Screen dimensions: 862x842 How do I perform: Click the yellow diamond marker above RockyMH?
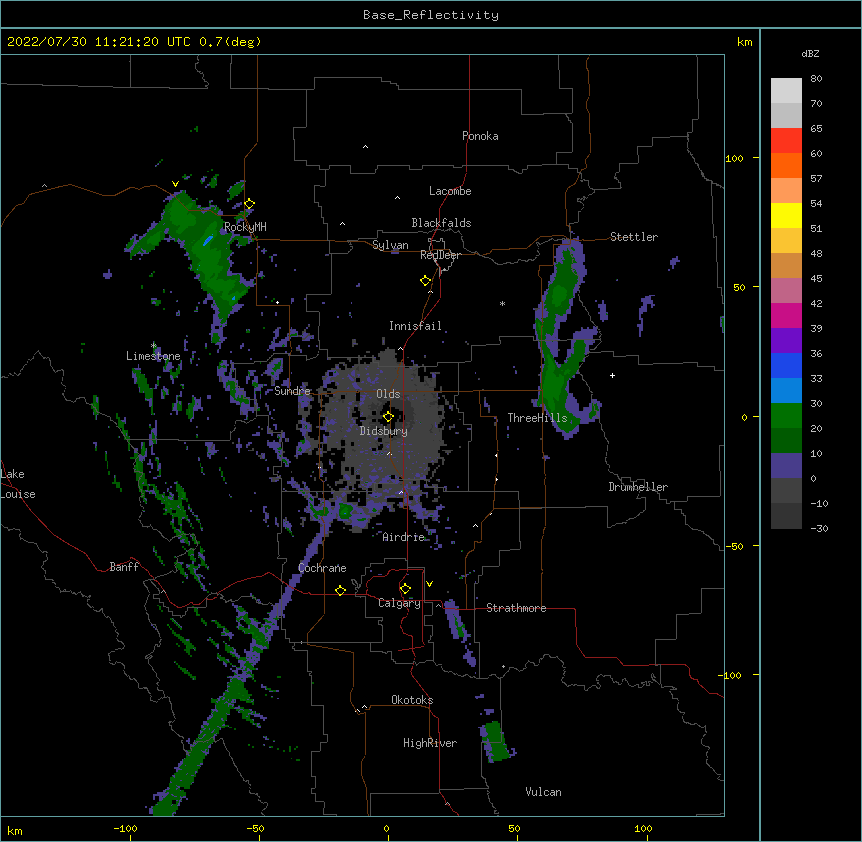249,203
